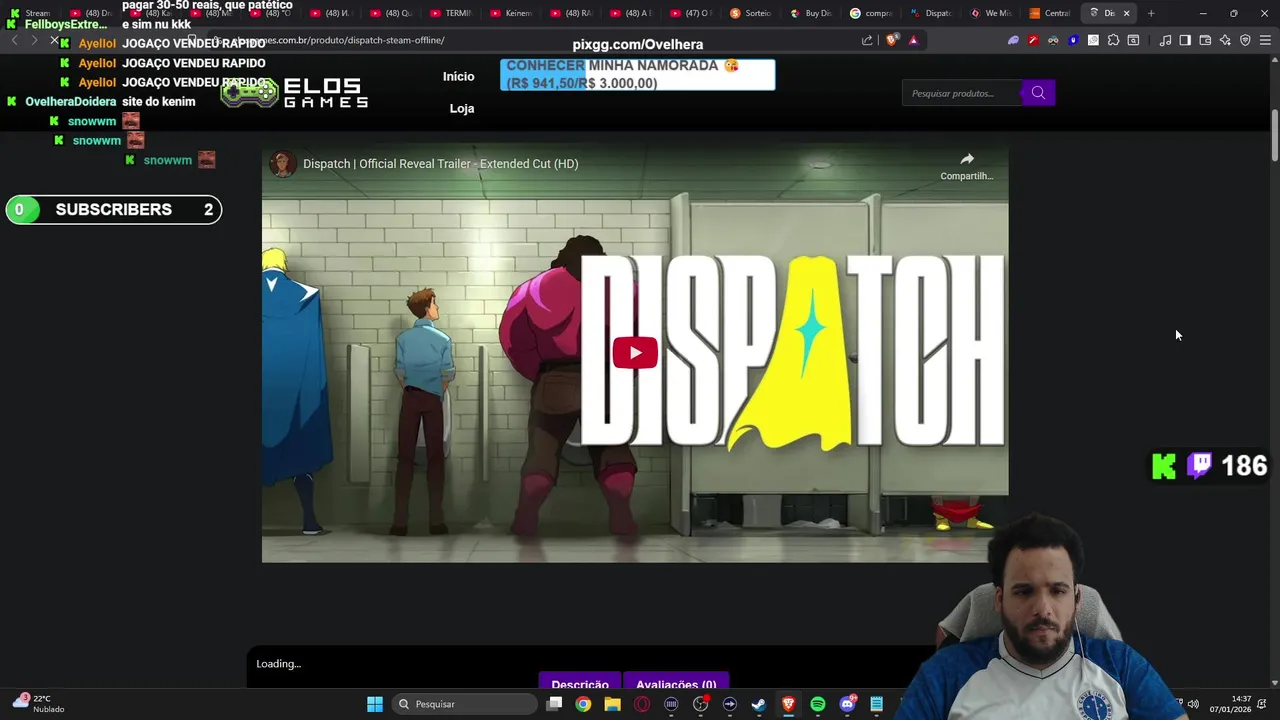
Task: Click the browser share page icon
Action: pyautogui.click(x=867, y=40)
